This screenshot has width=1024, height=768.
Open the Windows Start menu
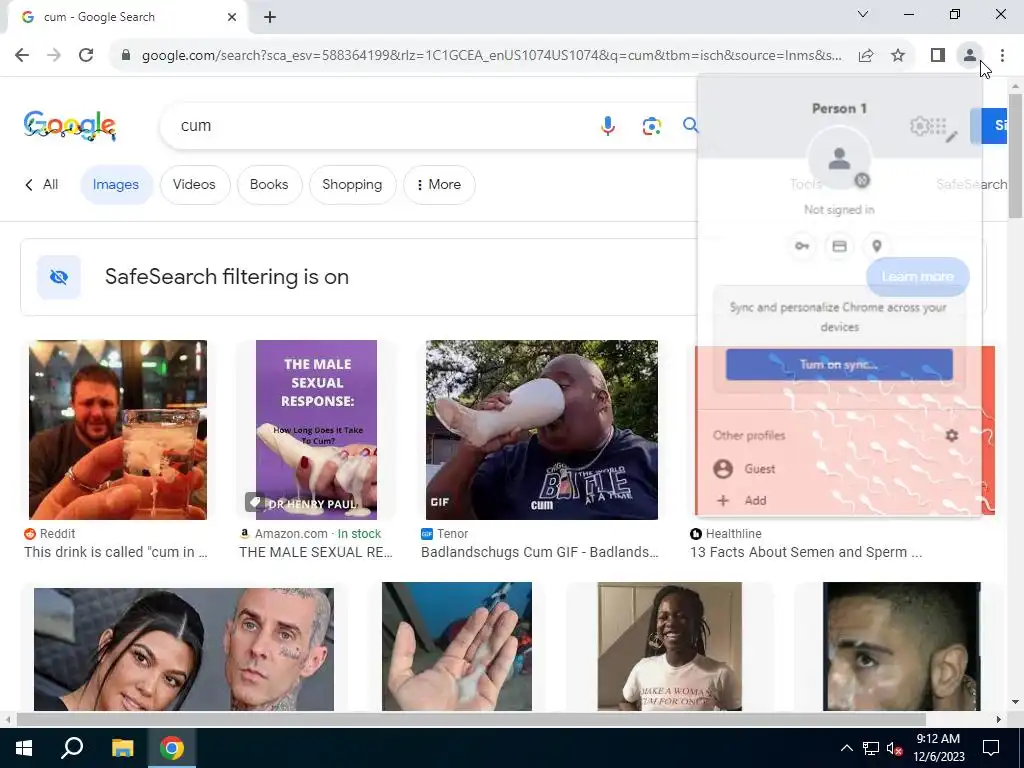[x=24, y=748]
